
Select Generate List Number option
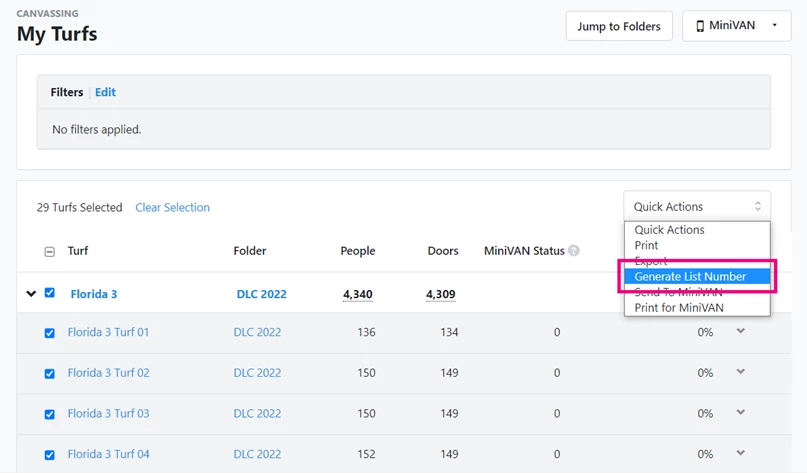point(697,276)
